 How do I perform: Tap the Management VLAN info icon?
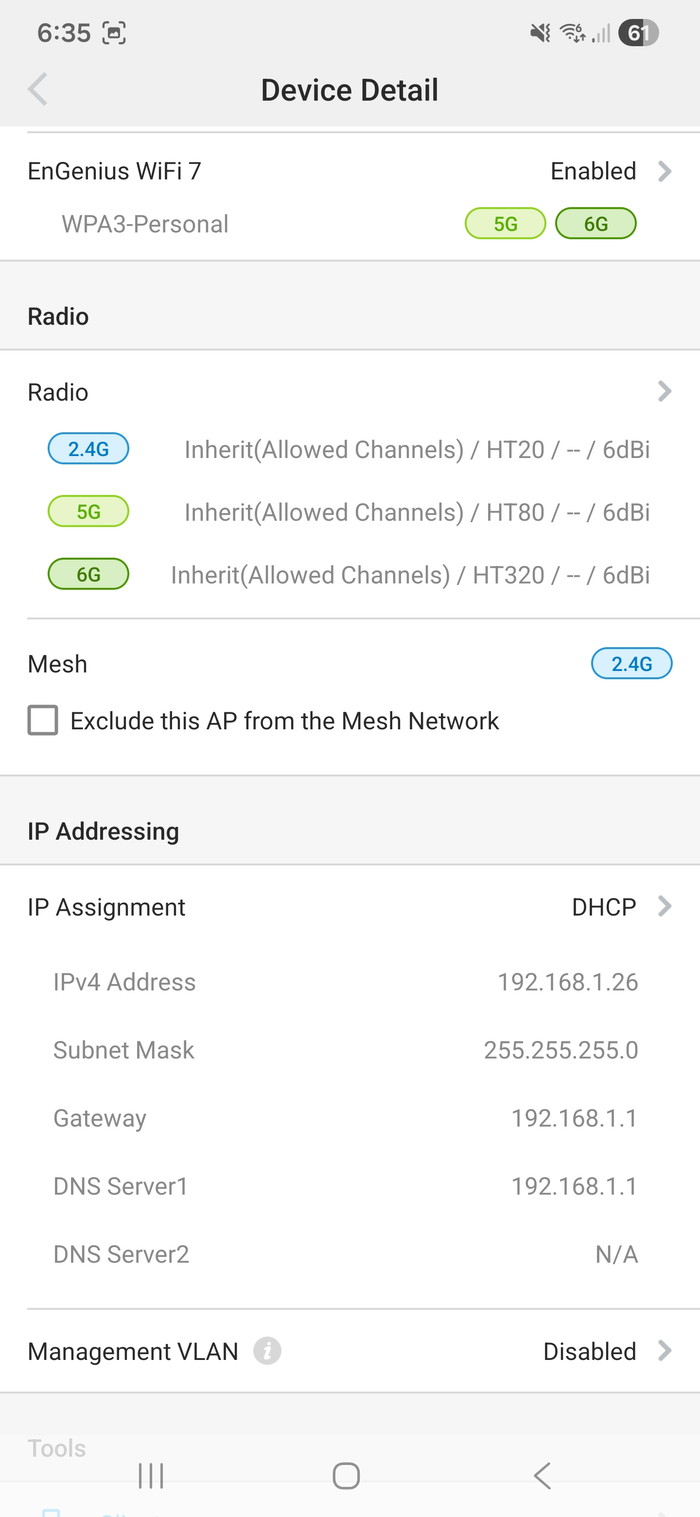coord(267,1352)
